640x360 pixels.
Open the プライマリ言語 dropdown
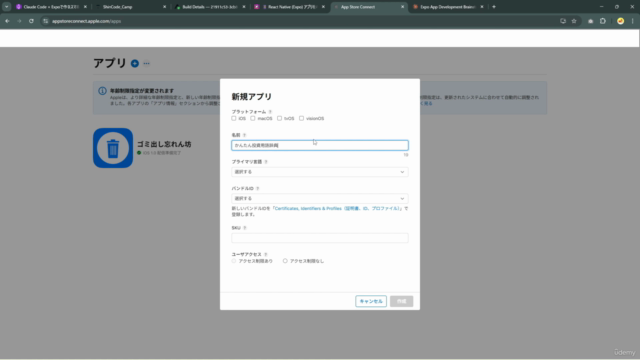pyautogui.click(x=320, y=172)
